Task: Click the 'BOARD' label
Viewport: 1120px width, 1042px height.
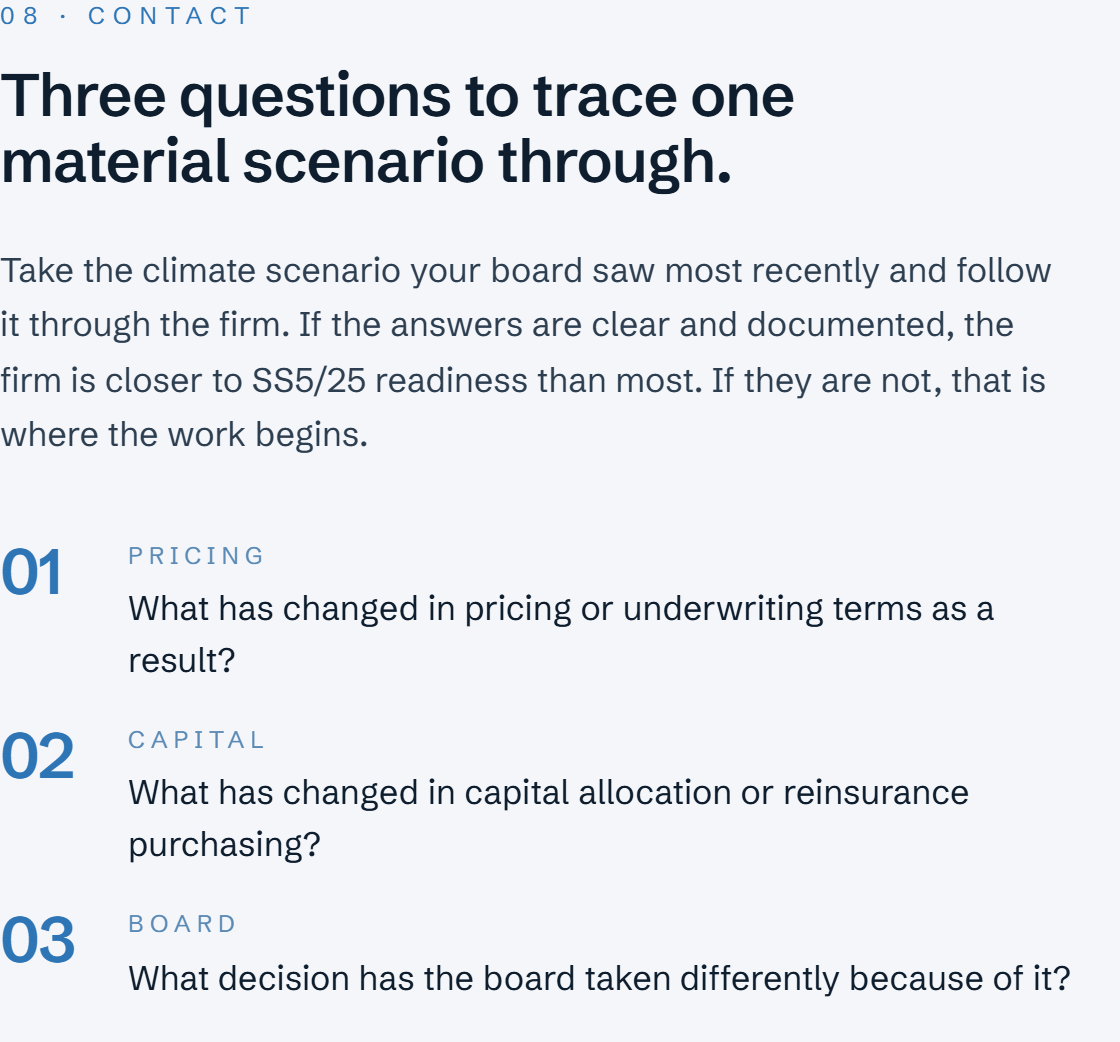Action: coord(182,924)
